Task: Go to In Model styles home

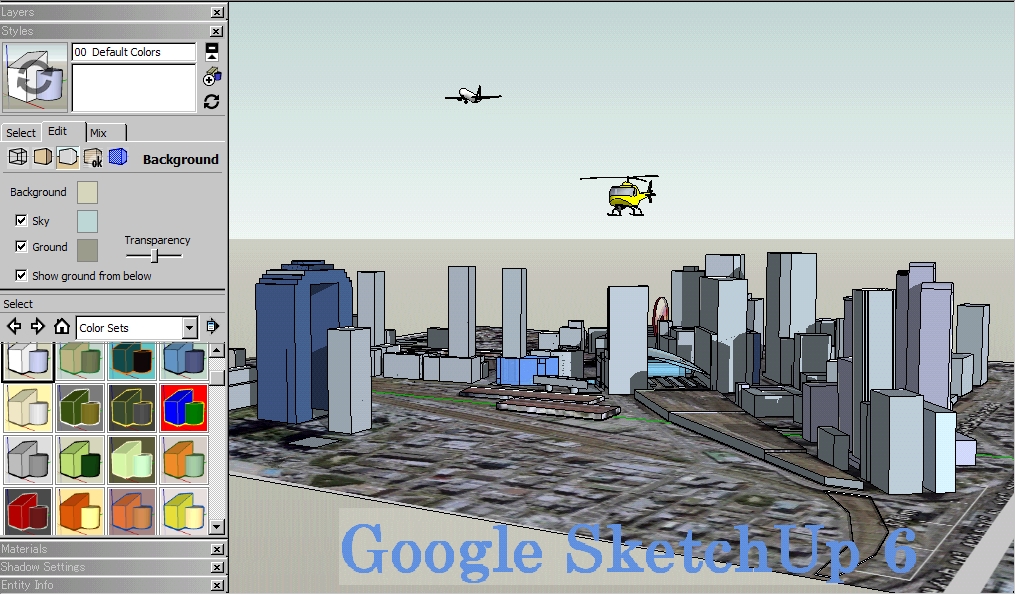Action: pyautogui.click(x=62, y=326)
